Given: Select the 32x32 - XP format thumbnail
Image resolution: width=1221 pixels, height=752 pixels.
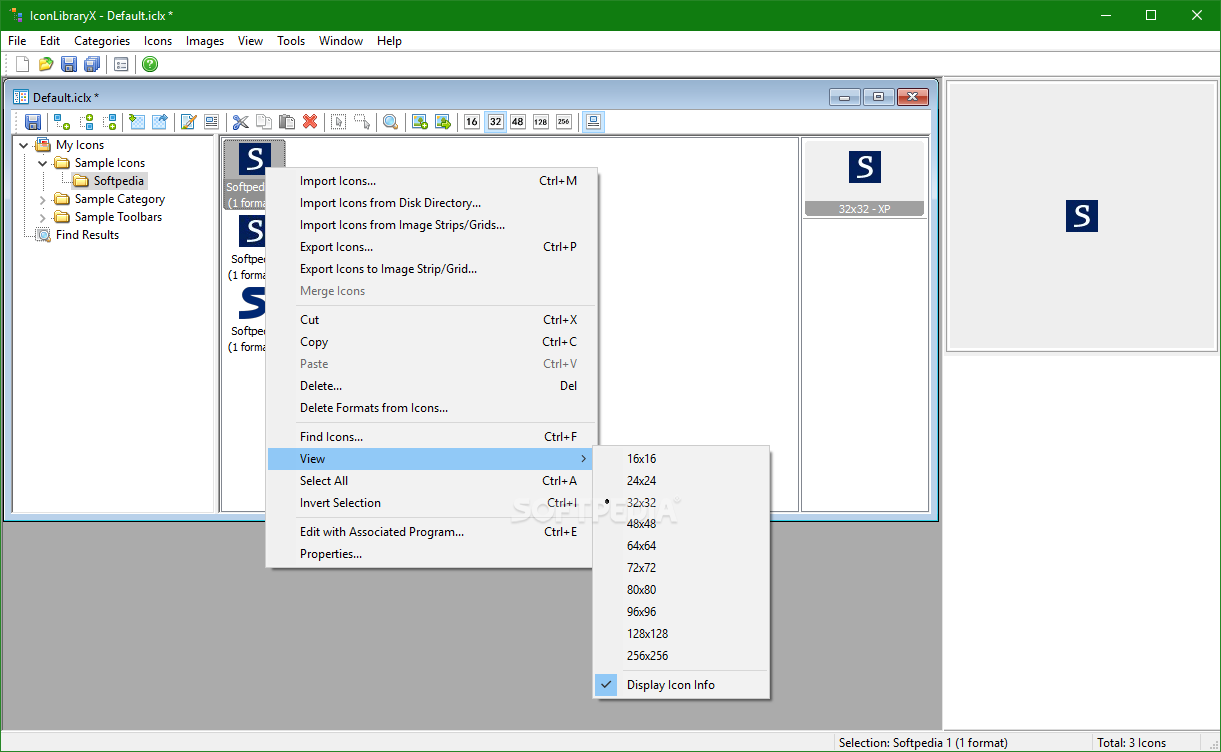Looking at the screenshot, I should [865, 178].
